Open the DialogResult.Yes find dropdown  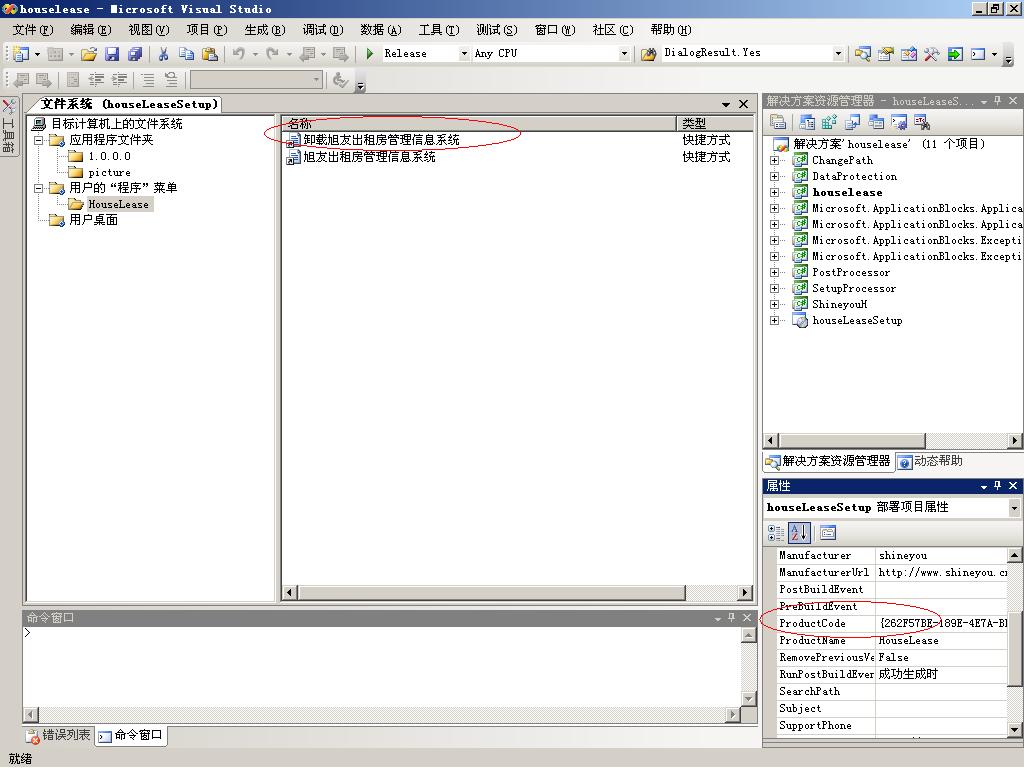[838, 54]
